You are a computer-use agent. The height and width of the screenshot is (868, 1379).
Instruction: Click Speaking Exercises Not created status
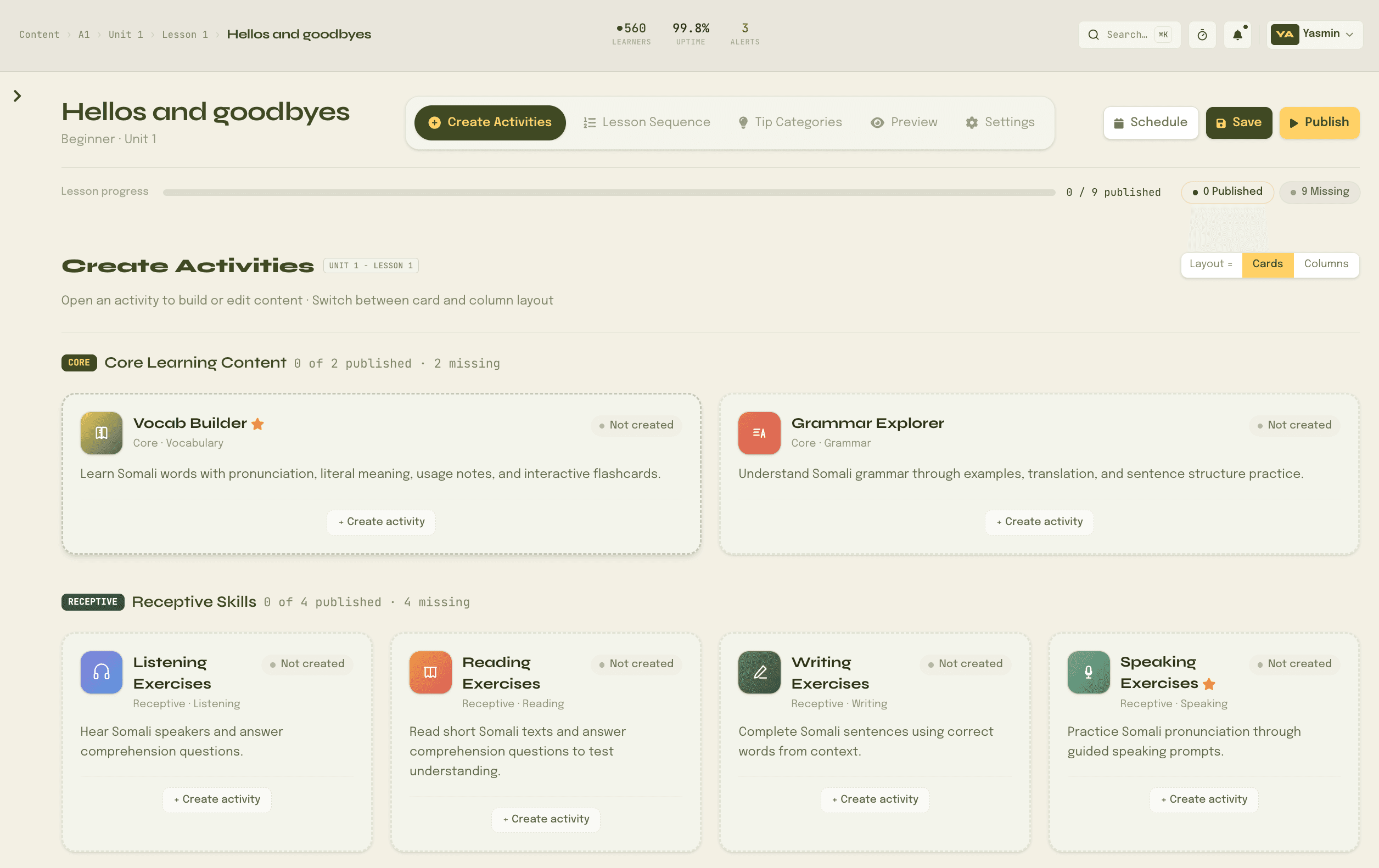tap(1294, 664)
